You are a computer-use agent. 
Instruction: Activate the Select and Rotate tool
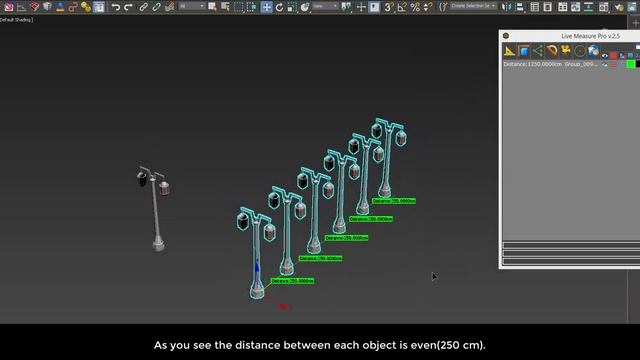(x=279, y=7)
